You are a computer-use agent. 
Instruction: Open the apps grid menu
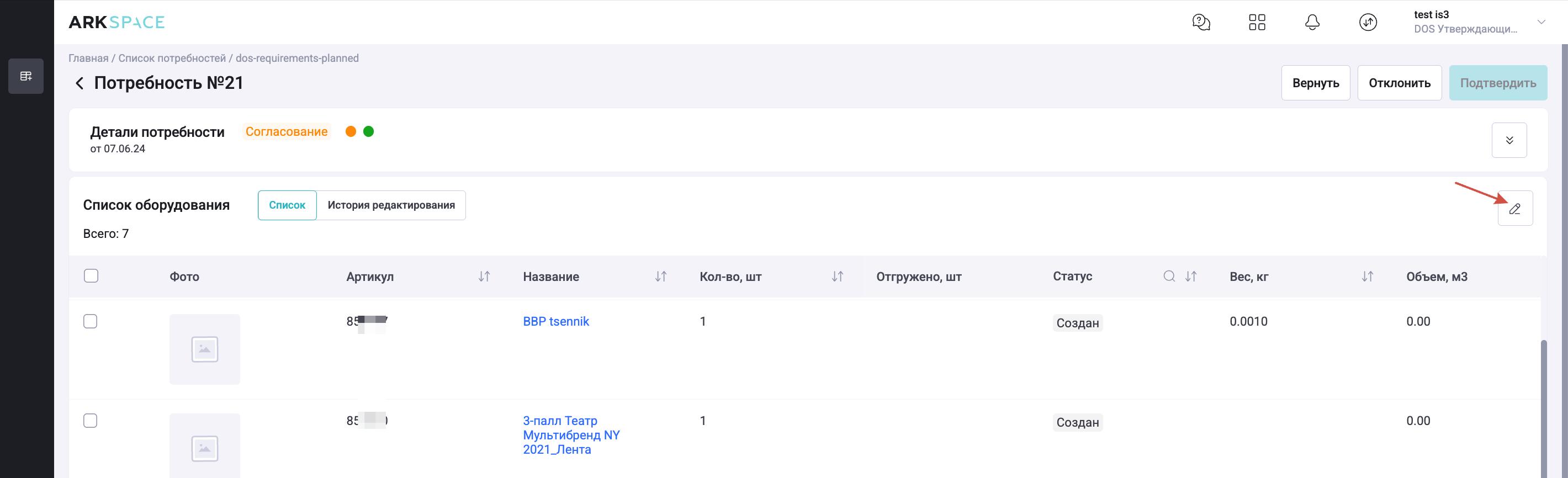pyautogui.click(x=1257, y=23)
